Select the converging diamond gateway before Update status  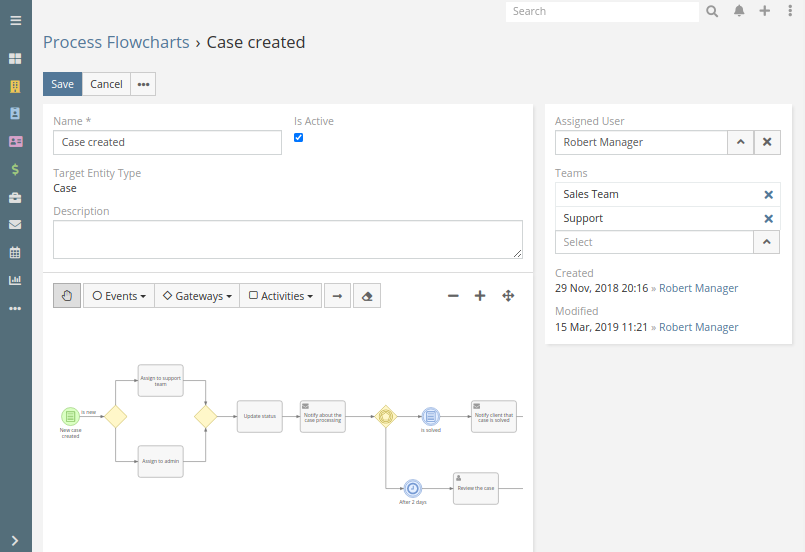(x=205, y=416)
